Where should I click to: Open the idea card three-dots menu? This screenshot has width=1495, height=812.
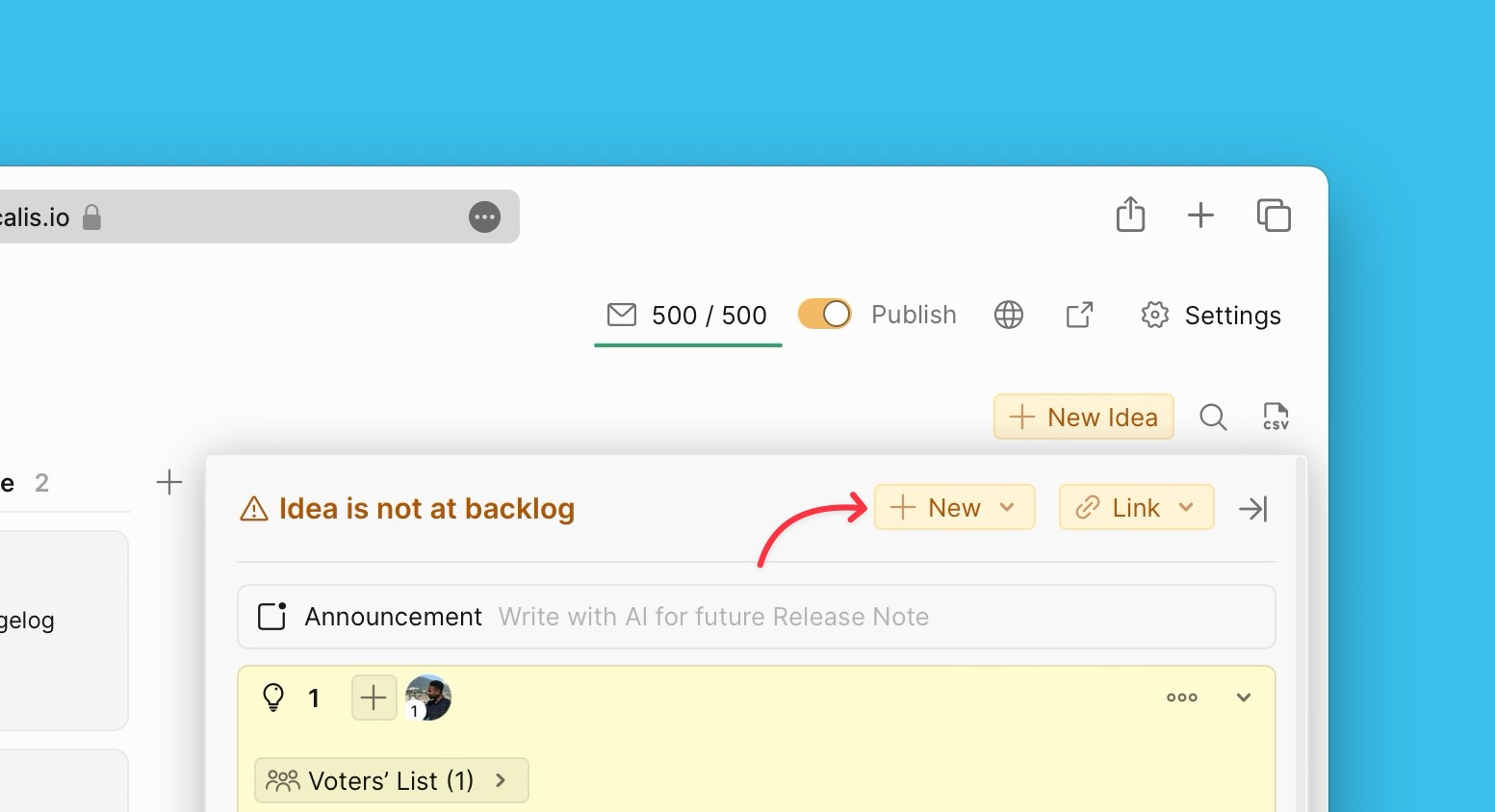1181,698
